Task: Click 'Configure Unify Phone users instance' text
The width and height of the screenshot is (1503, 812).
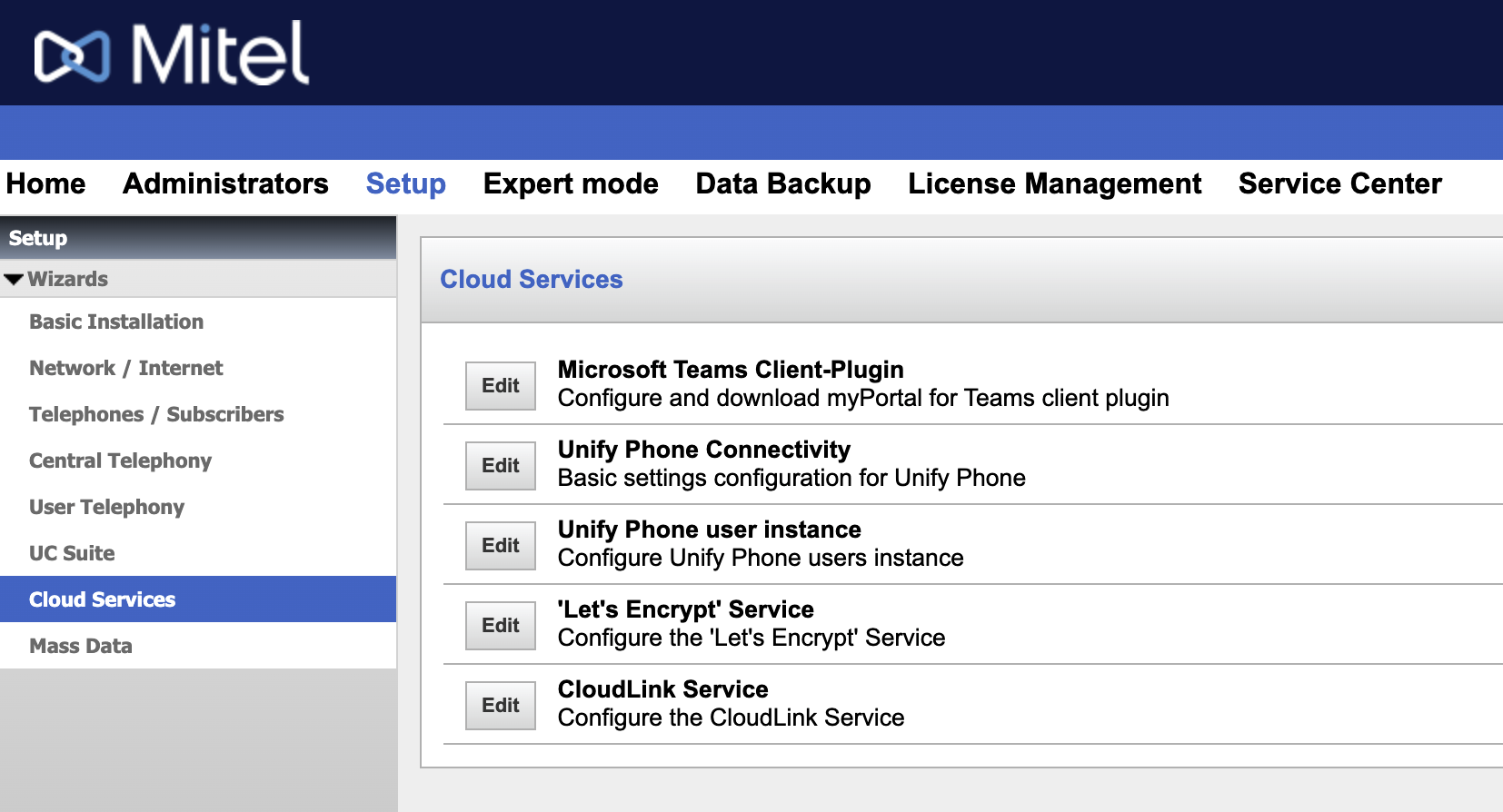Action: (x=761, y=558)
